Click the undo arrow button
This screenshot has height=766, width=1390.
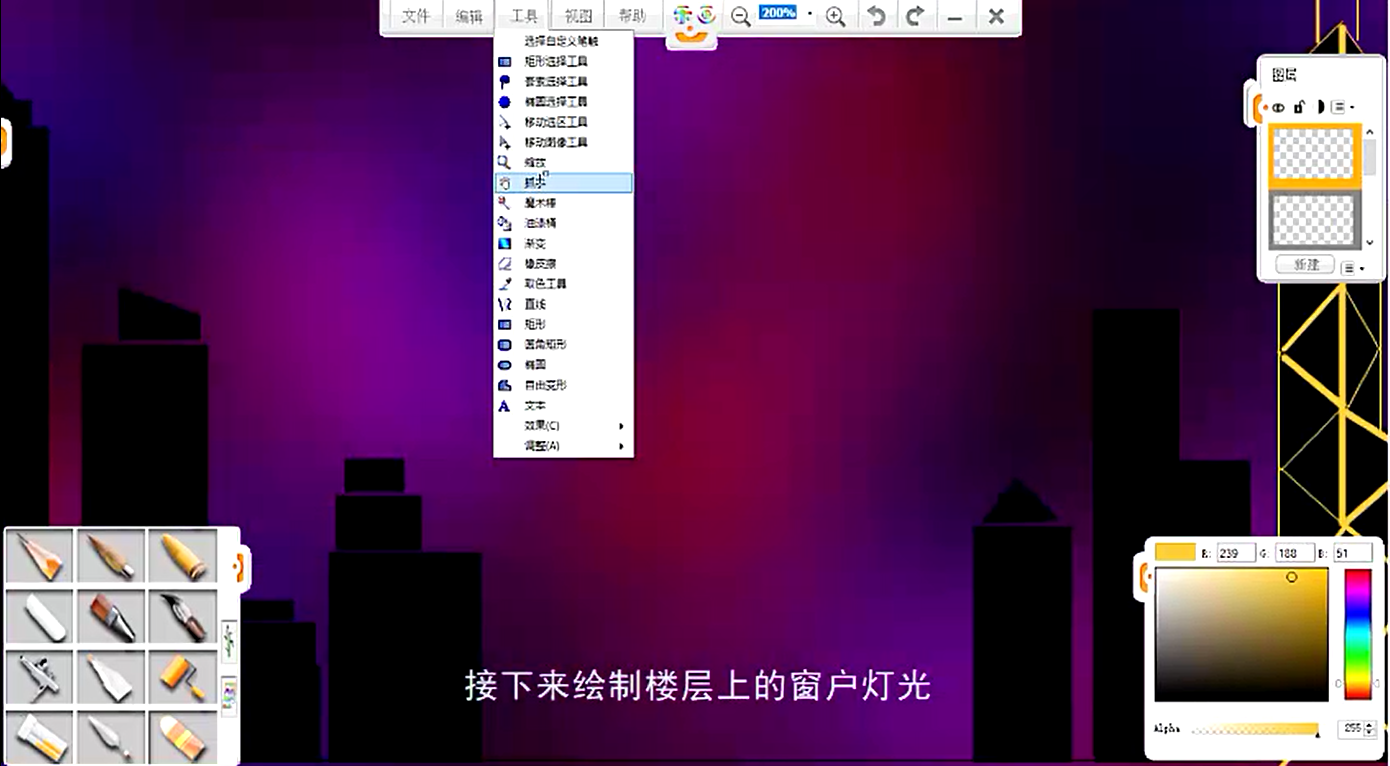[x=876, y=17]
